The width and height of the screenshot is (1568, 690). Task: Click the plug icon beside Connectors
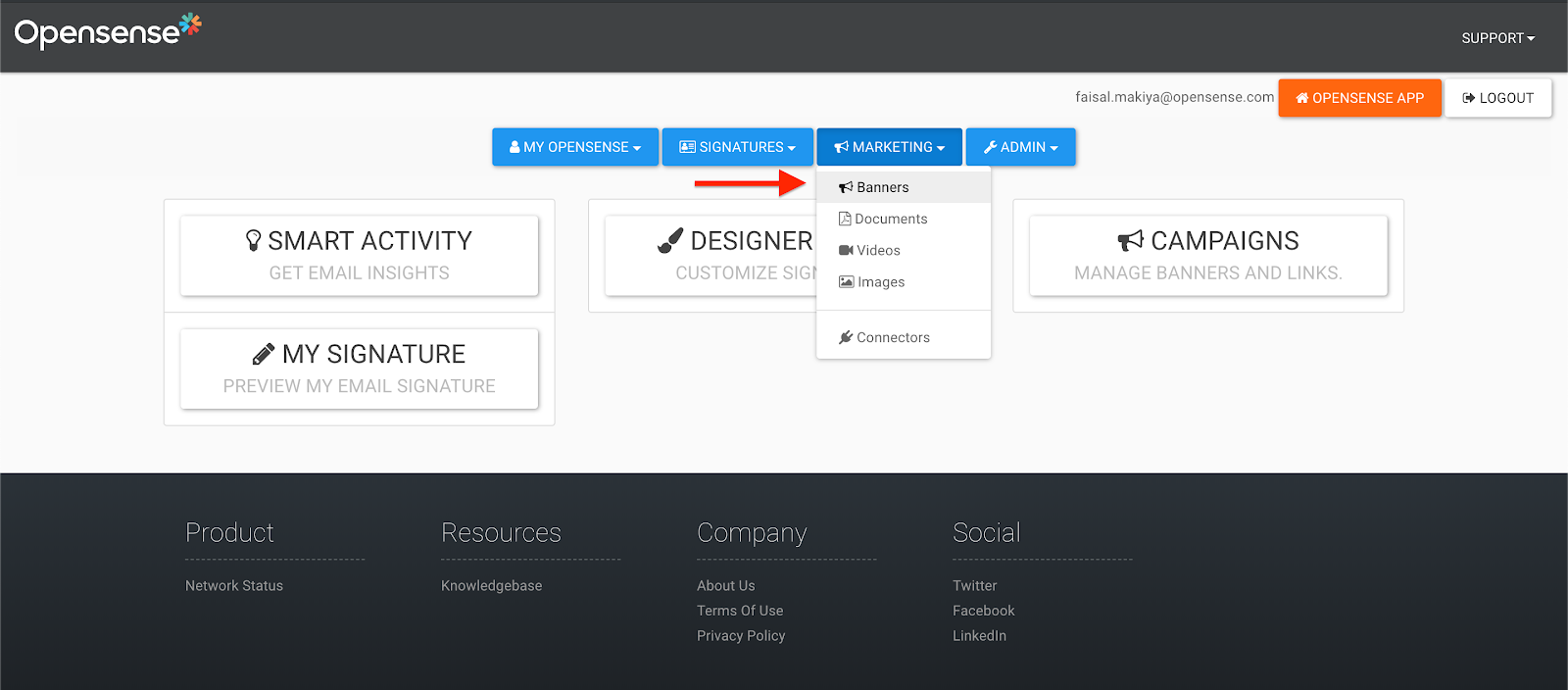pos(846,337)
